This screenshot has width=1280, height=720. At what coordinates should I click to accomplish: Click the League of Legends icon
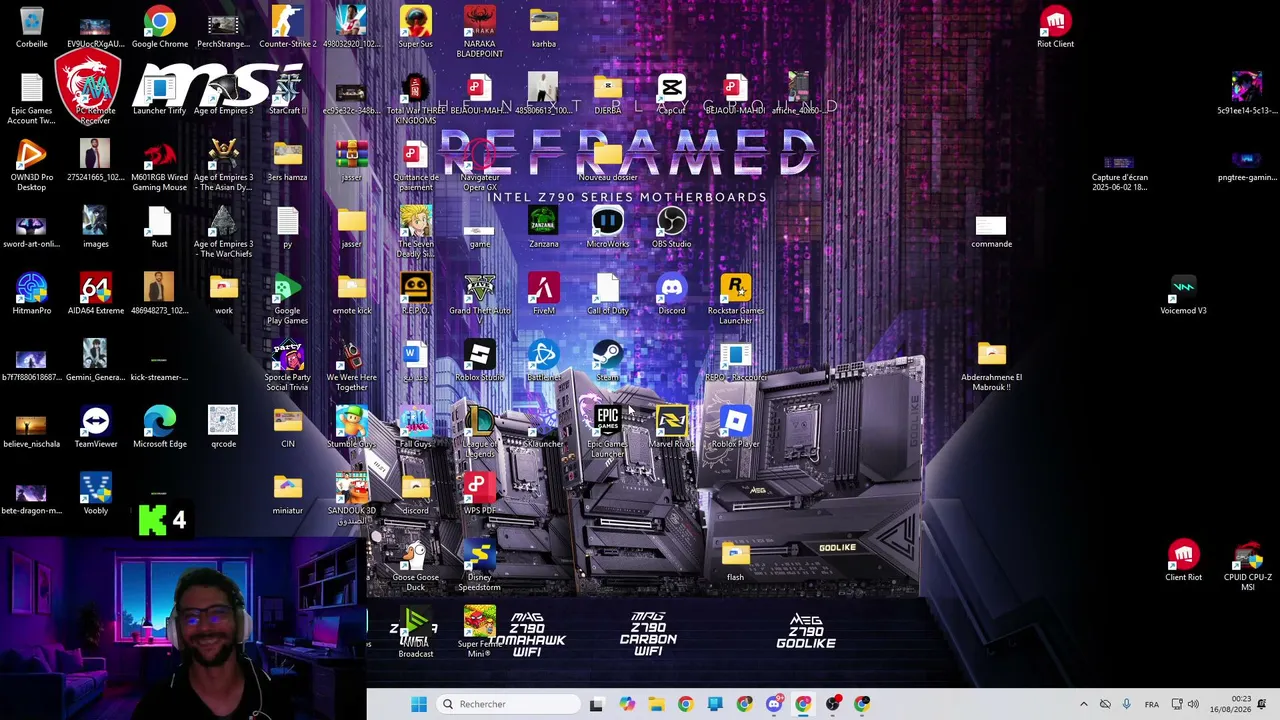[479, 433]
